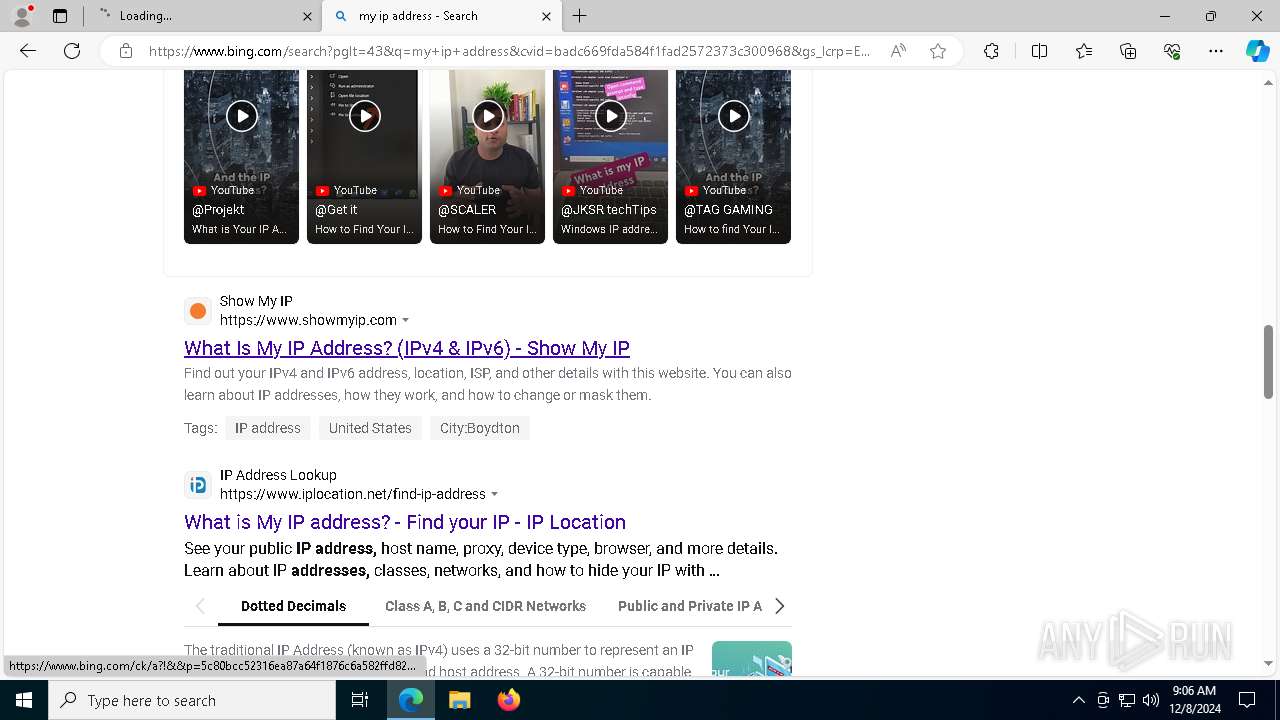Expand options for showmyip.com result

405,321
